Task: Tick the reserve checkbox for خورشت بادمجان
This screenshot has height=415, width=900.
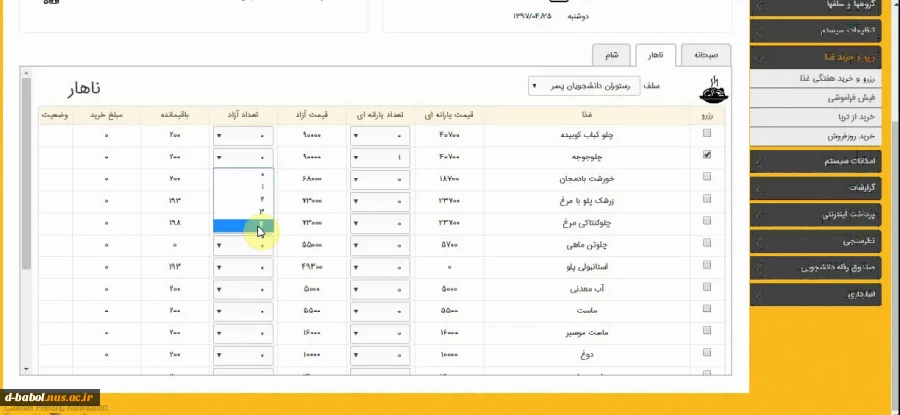Action: pos(707,177)
